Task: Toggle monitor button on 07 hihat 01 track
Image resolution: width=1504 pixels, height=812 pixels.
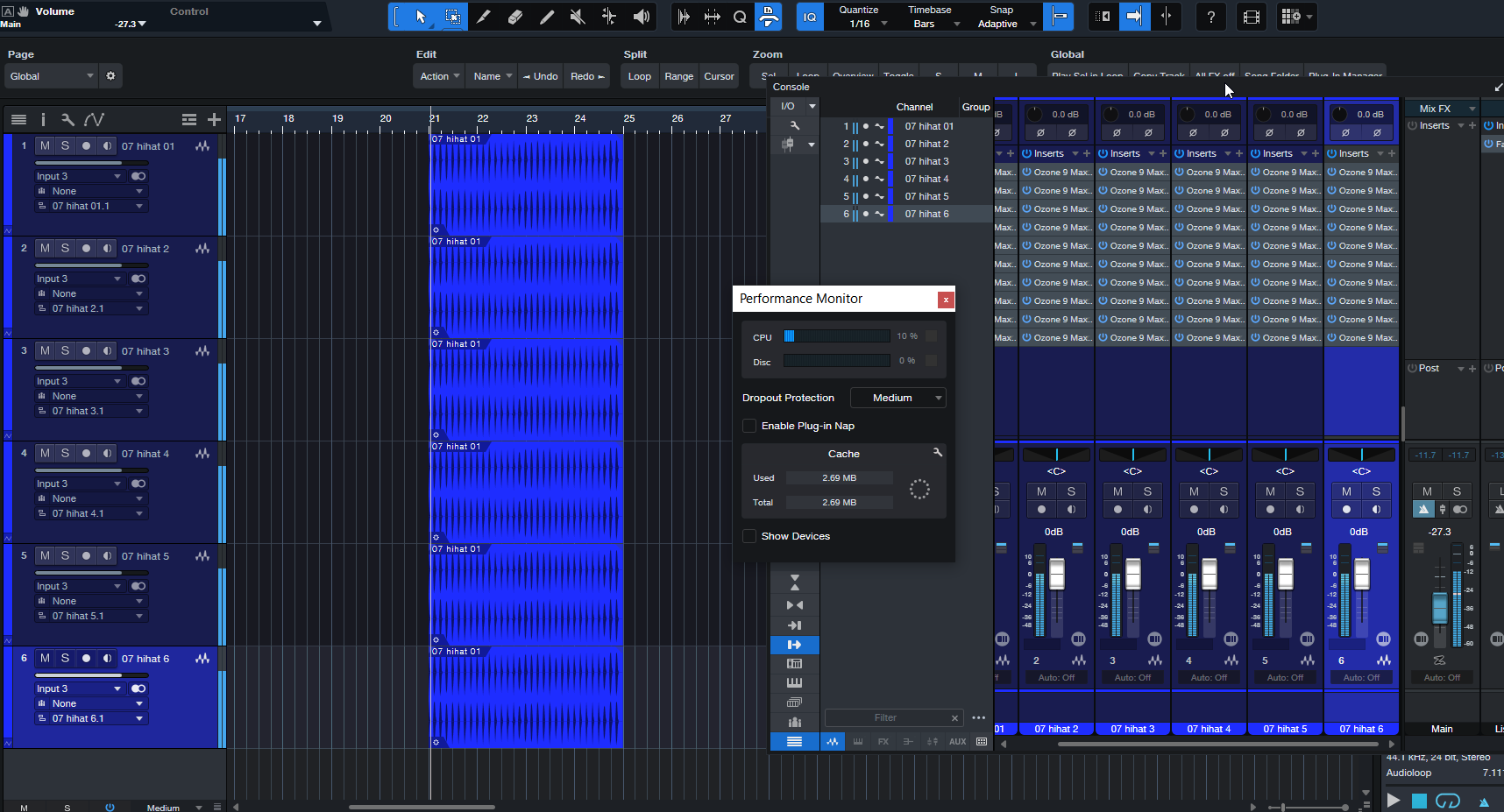Action: click(x=107, y=145)
